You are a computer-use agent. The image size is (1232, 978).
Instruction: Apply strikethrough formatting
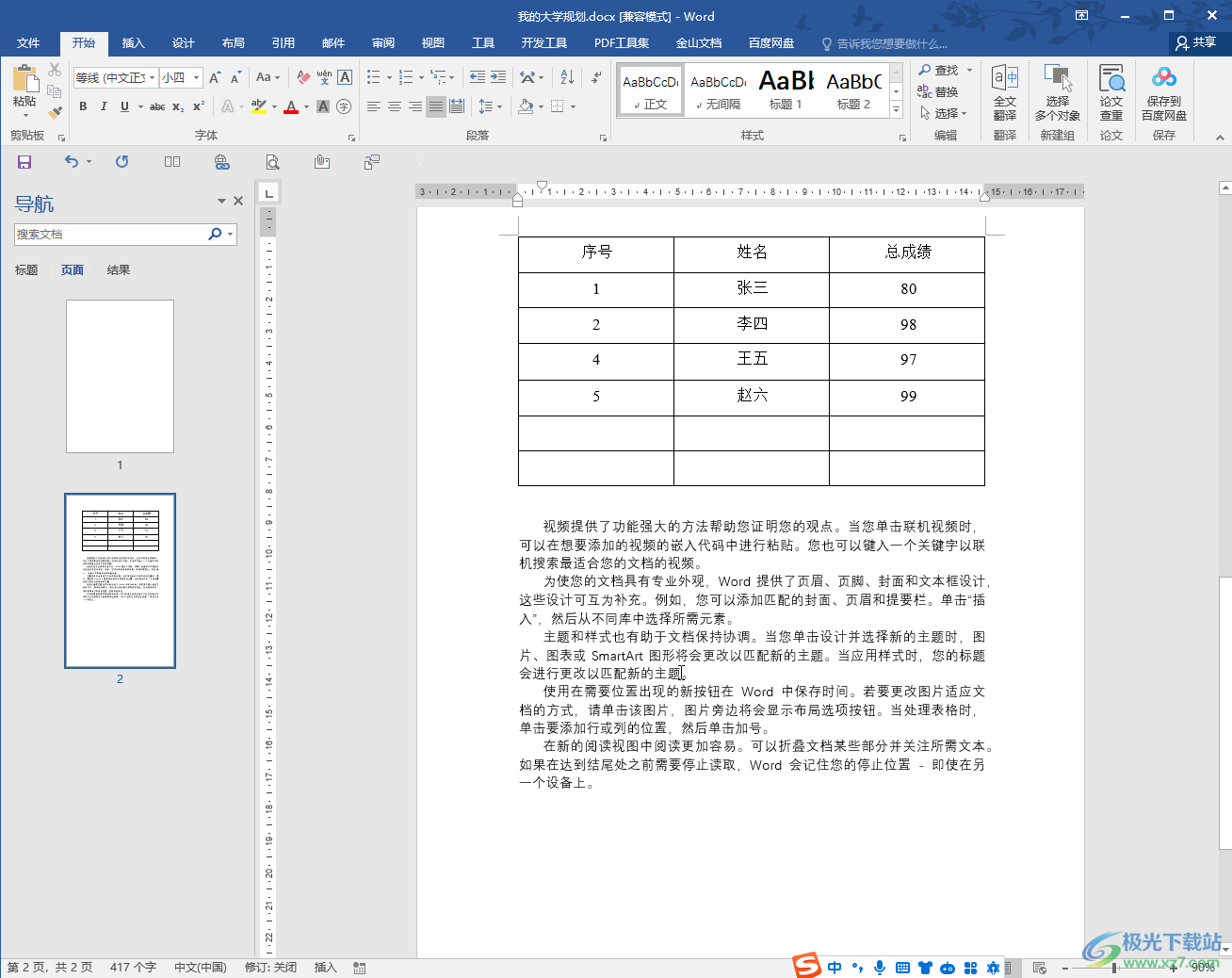(x=157, y=106)
